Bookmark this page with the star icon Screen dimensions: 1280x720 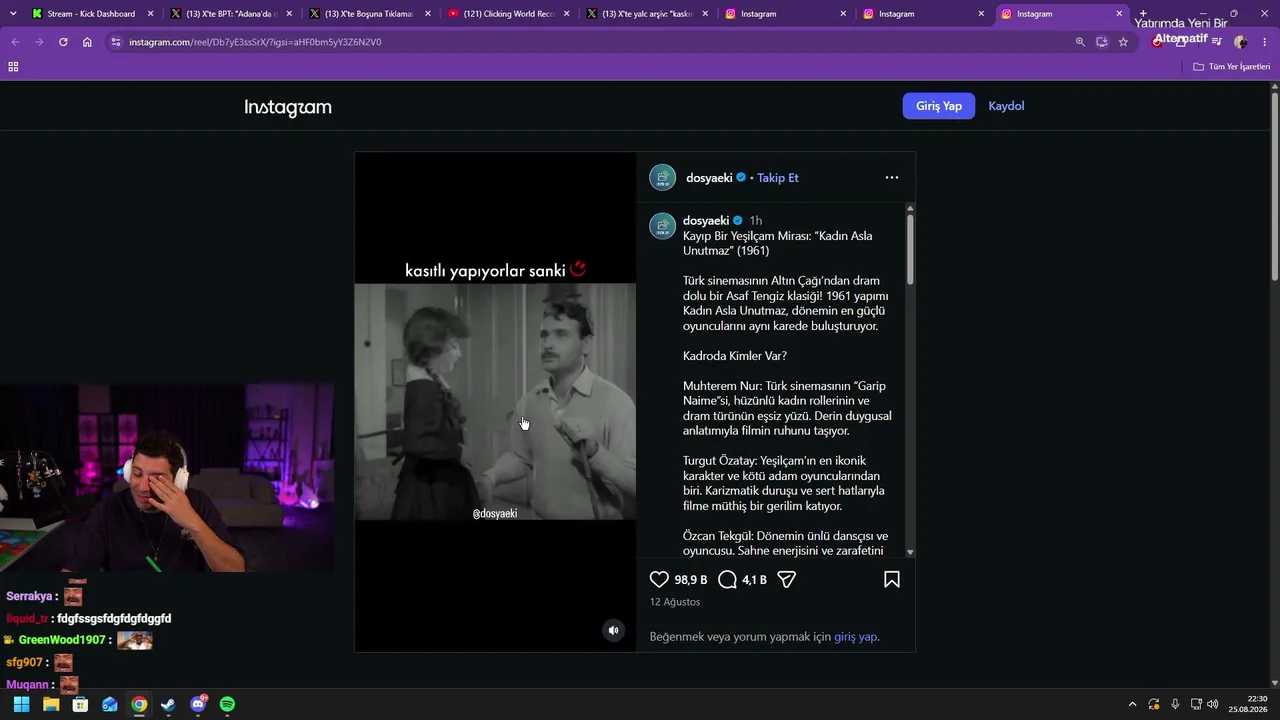click(1123, 42)
